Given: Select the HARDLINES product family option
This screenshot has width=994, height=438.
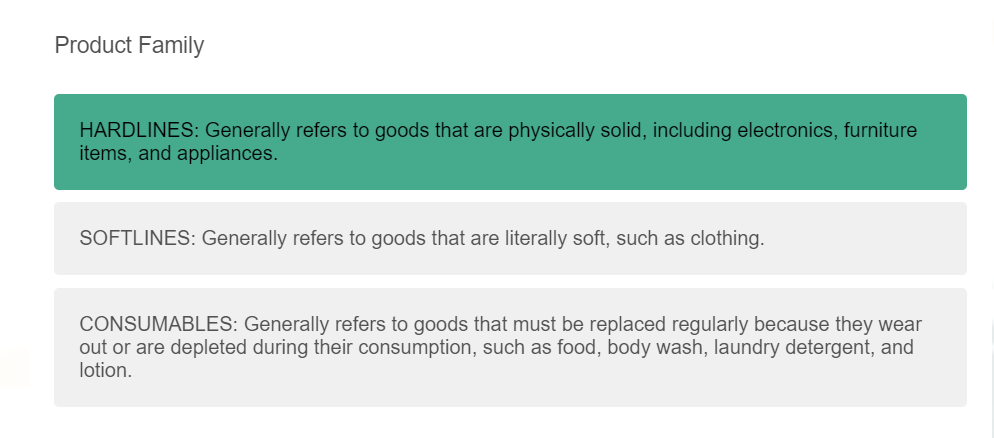Looking at the screenshot, I should (x=510, y=142).
